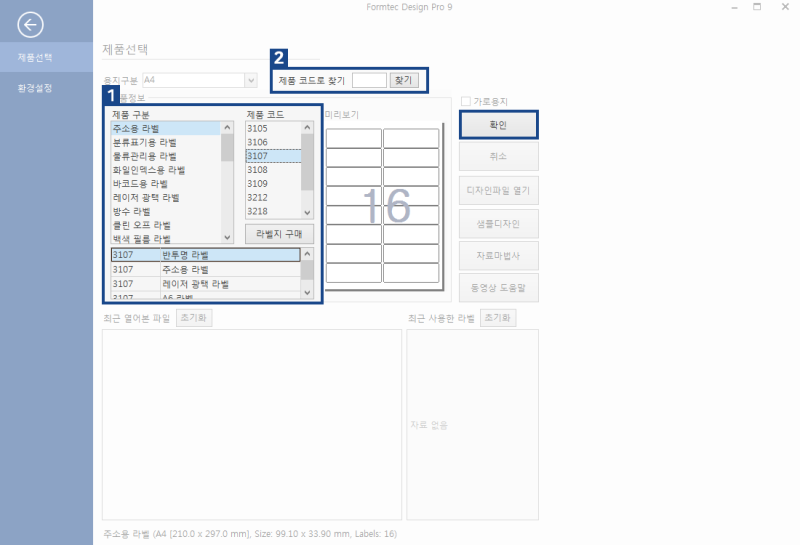
Task: Select 방수 라벨 category
Action: click(166, 211)
